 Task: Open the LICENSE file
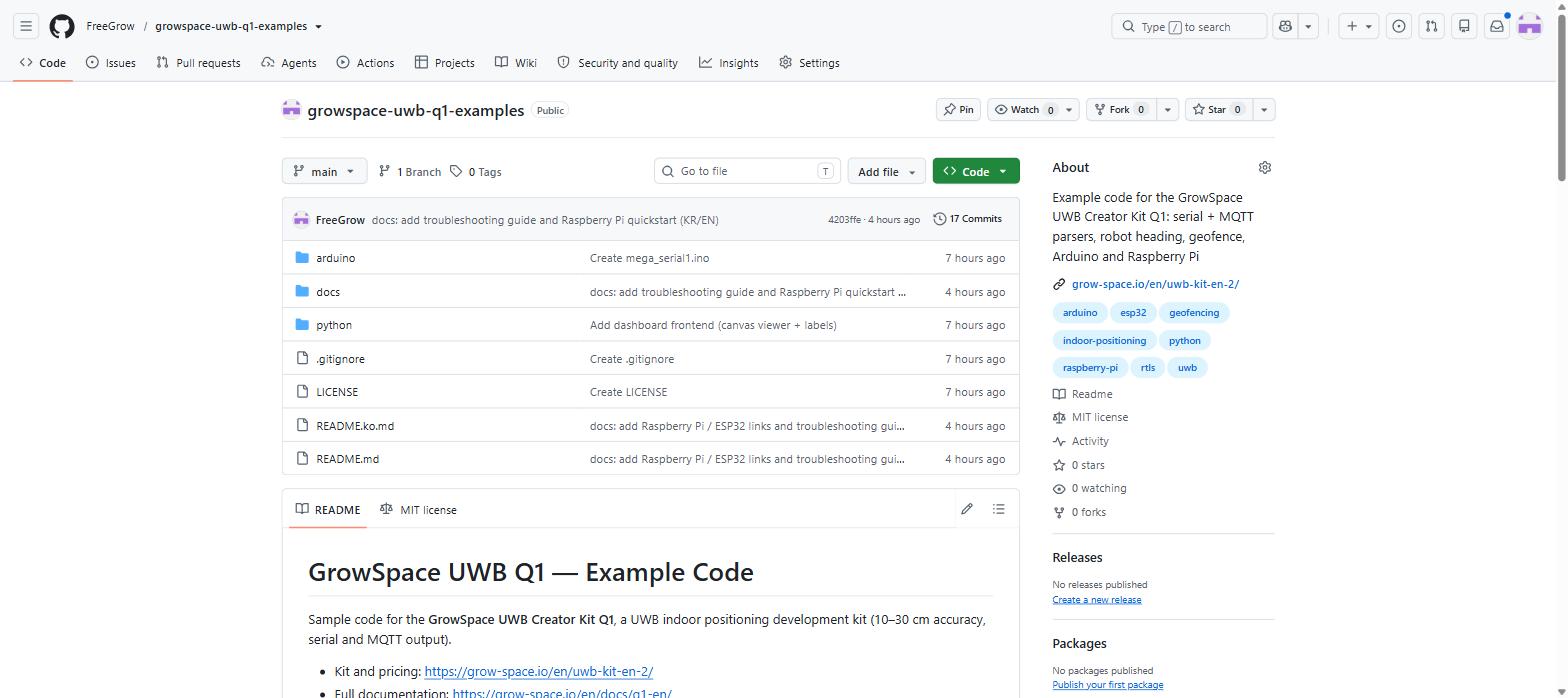tap(337, 392)
